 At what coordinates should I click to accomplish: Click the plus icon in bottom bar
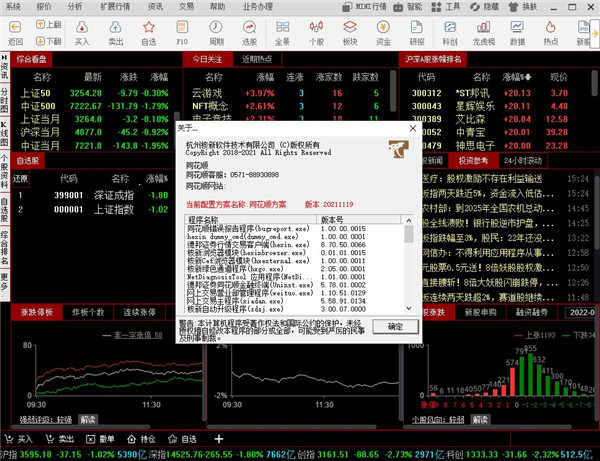219,439
